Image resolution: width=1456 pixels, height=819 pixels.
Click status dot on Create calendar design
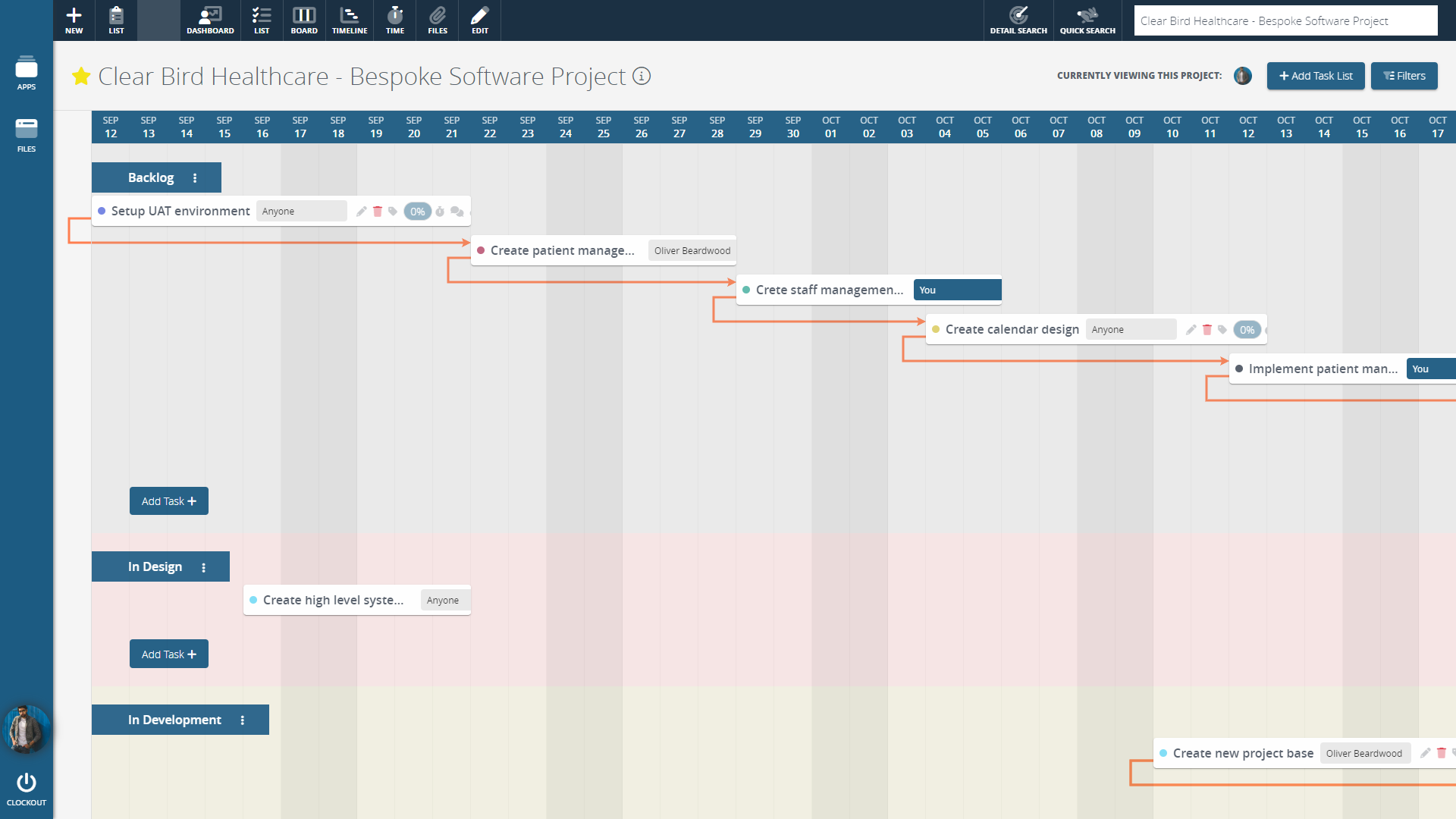pyautogui.click(x=936, y=330)
